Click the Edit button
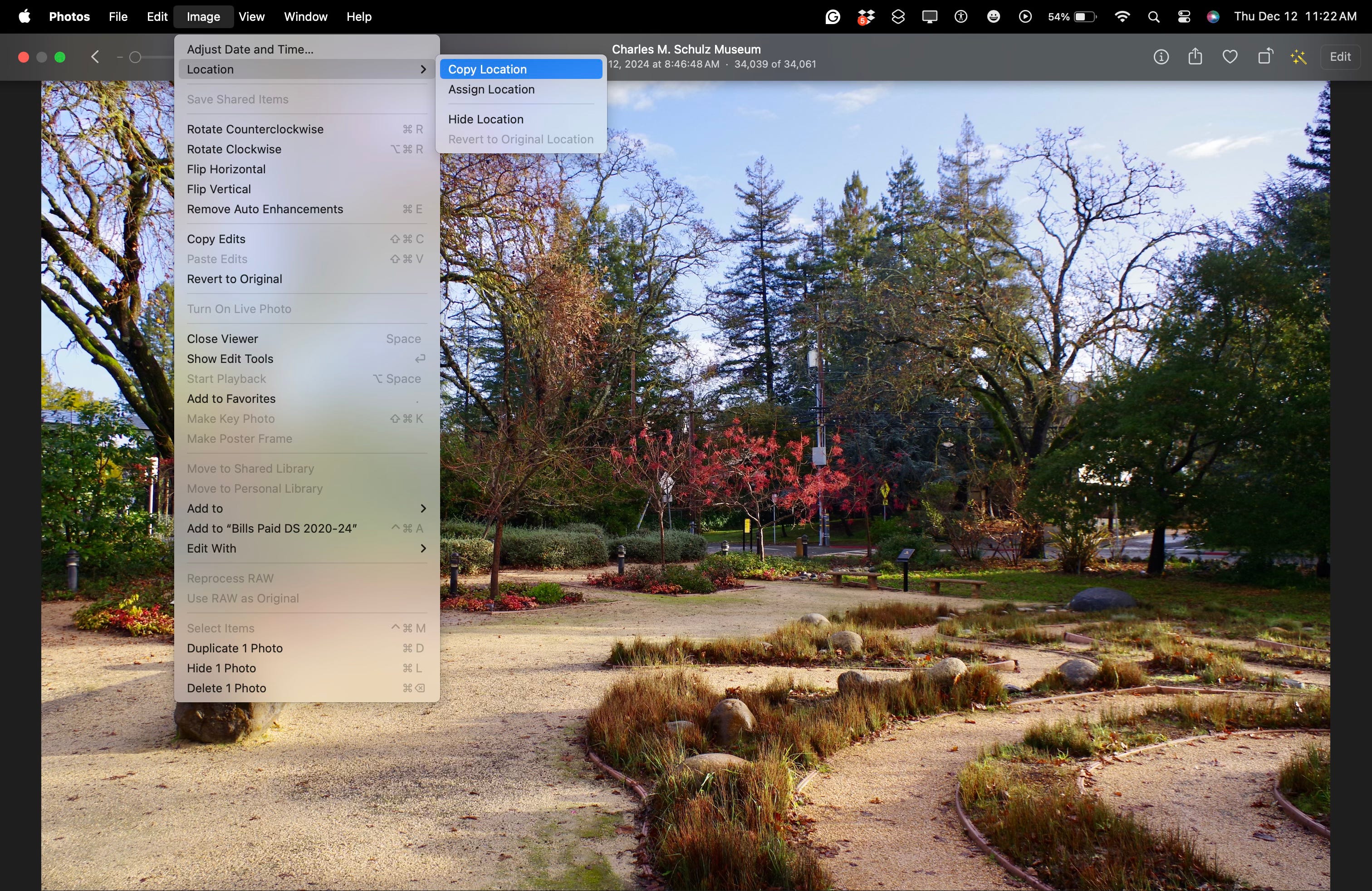1372x891 pixels. coord(1340,56)
